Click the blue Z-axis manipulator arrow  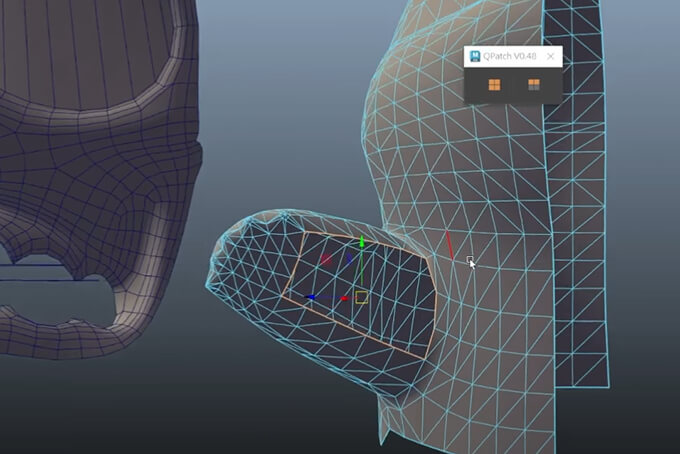click(309, 297)
